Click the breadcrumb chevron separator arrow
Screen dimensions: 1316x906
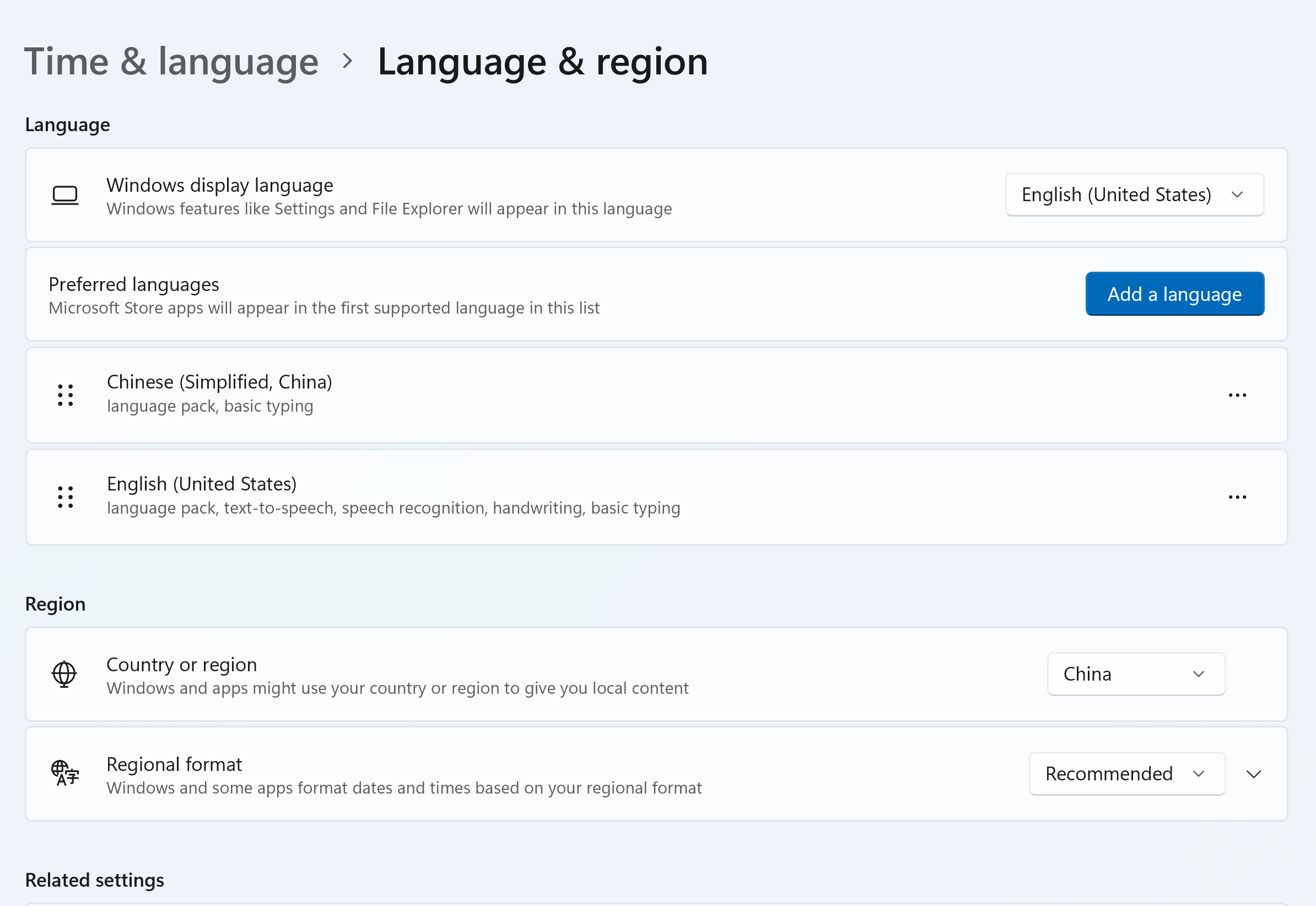click(348, 61)
